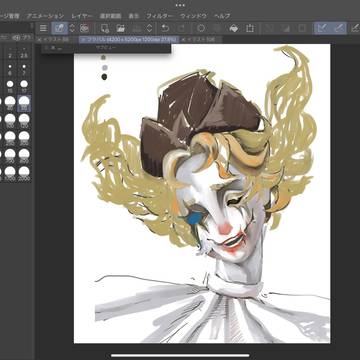Open the アニメーション menu
360x360 pixels.
(x=45, y=16)
